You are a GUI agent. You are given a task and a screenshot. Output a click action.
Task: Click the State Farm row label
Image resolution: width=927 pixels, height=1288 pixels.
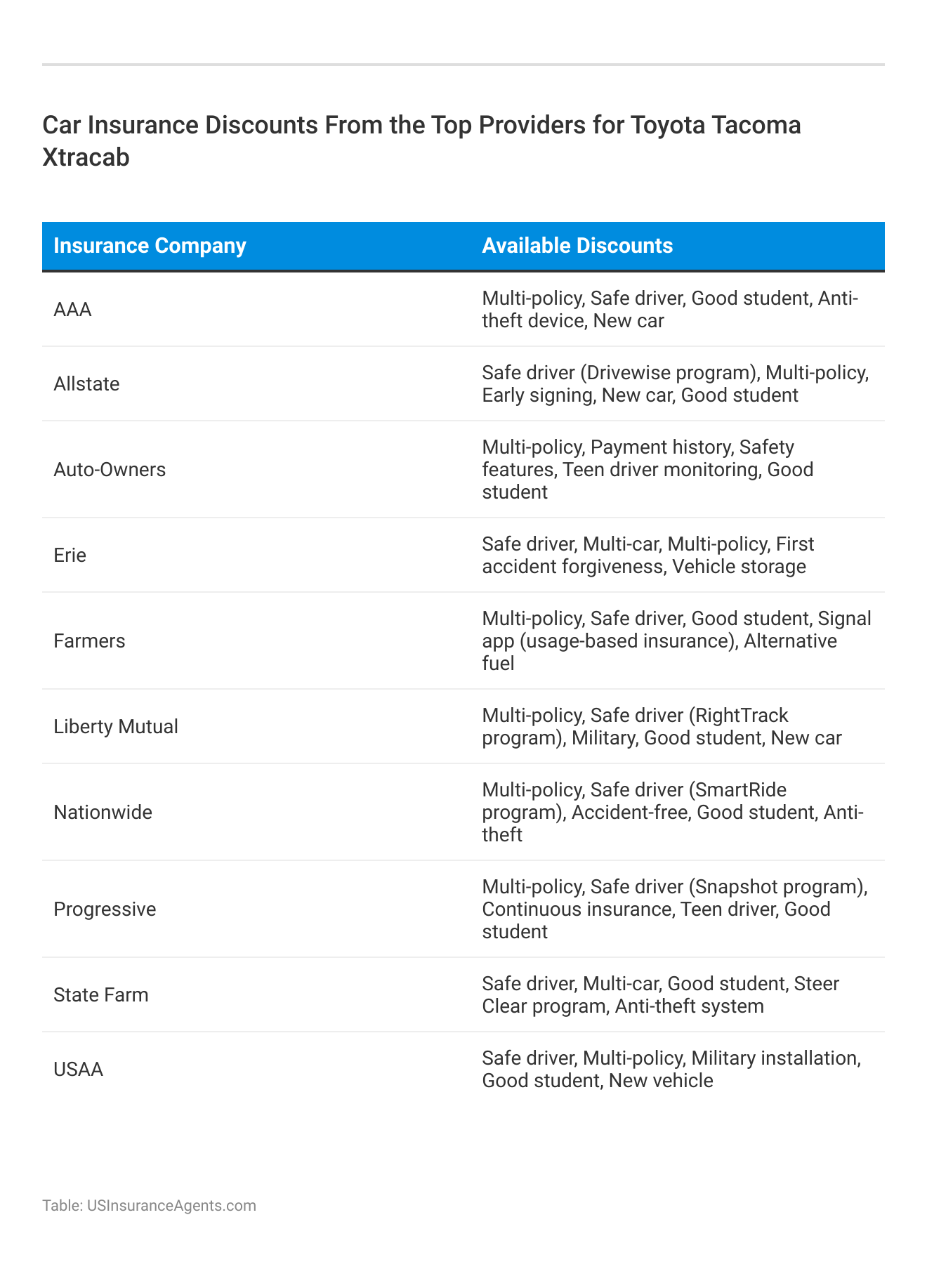[x=101, y=995]
